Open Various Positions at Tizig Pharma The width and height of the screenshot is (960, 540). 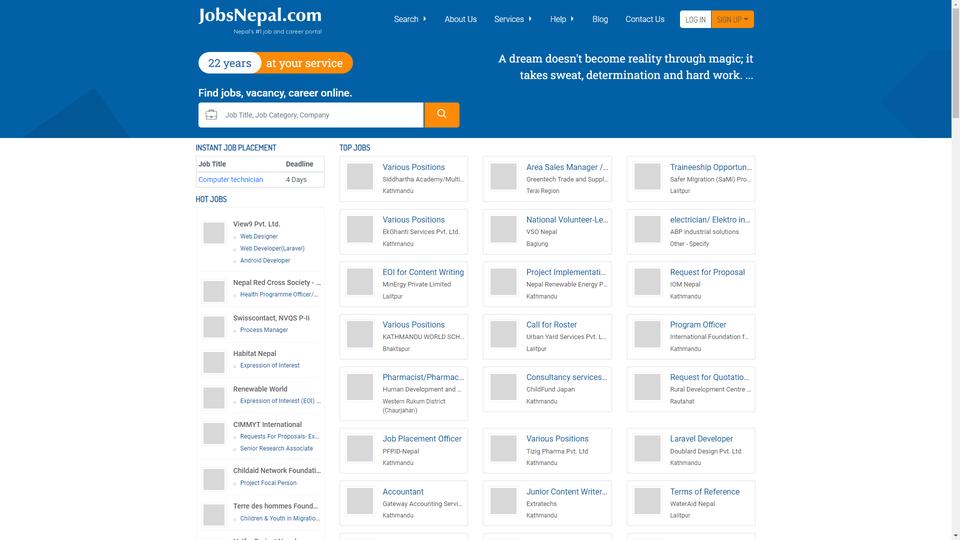pyautogui.click(x=557, y=439)
